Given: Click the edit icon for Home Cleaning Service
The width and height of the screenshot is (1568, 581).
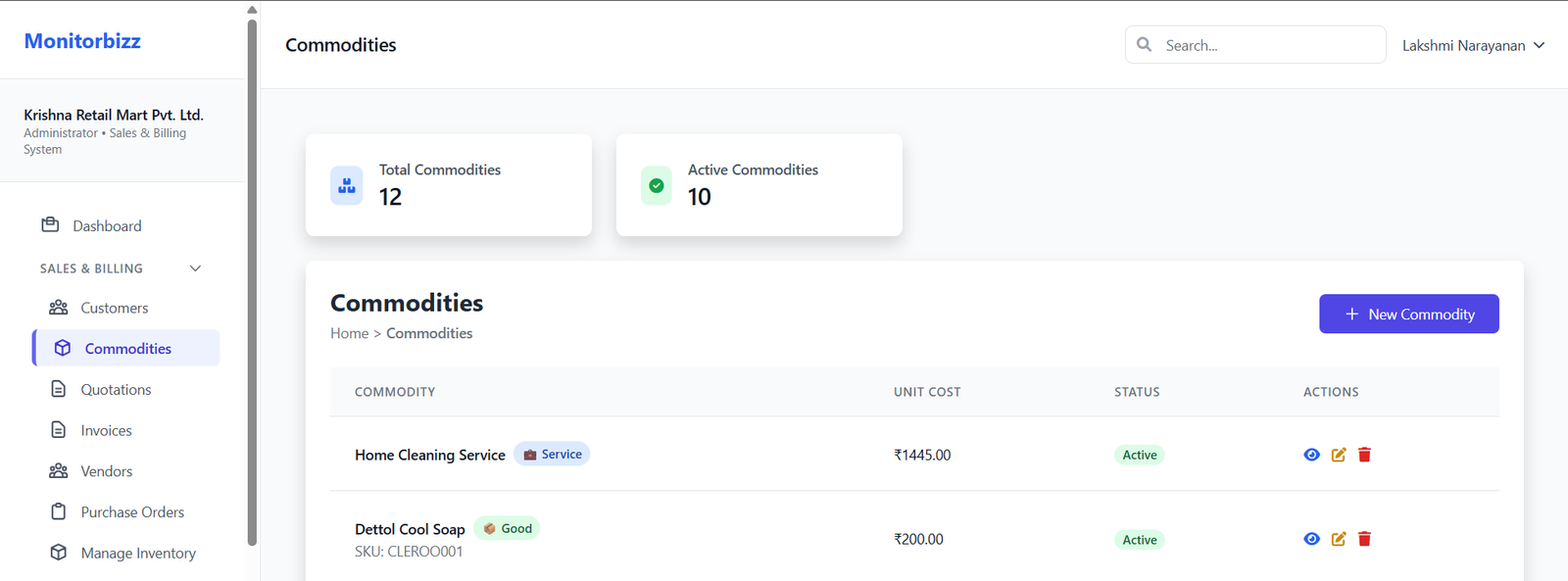Looking at the screenshot, I should 1338,455.
